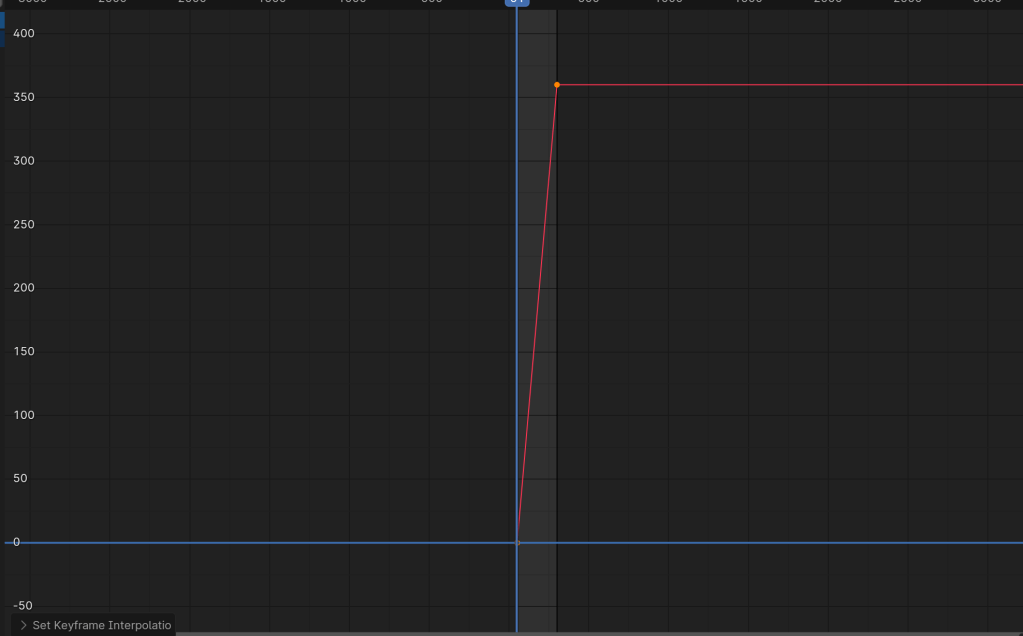Viewport: 1023px width, 636px height.
Task: Click the 400 value label on axis
Action: click(24, 34)
